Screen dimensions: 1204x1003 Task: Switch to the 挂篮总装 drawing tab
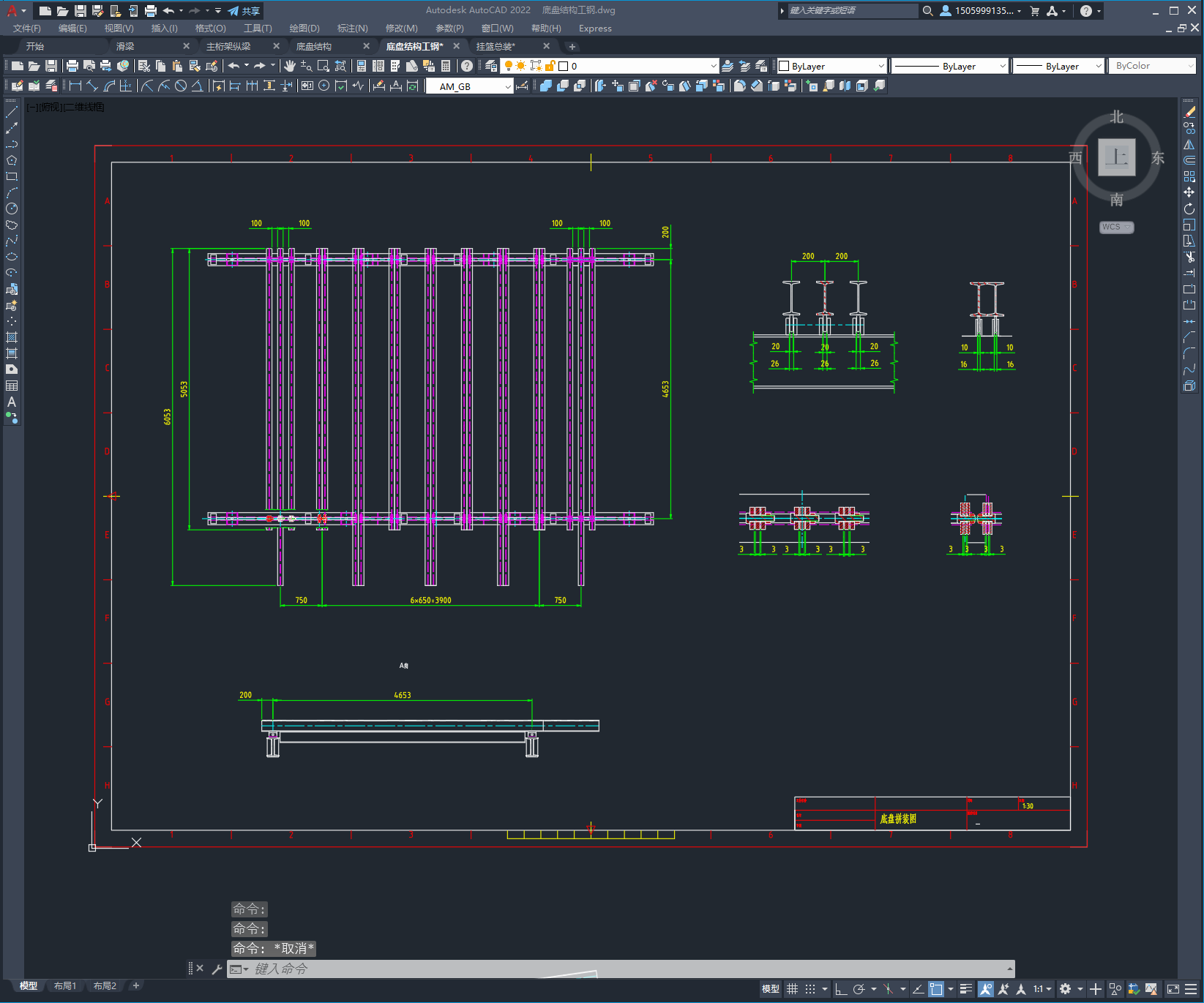pyautogui.click(x=496, y=46)
